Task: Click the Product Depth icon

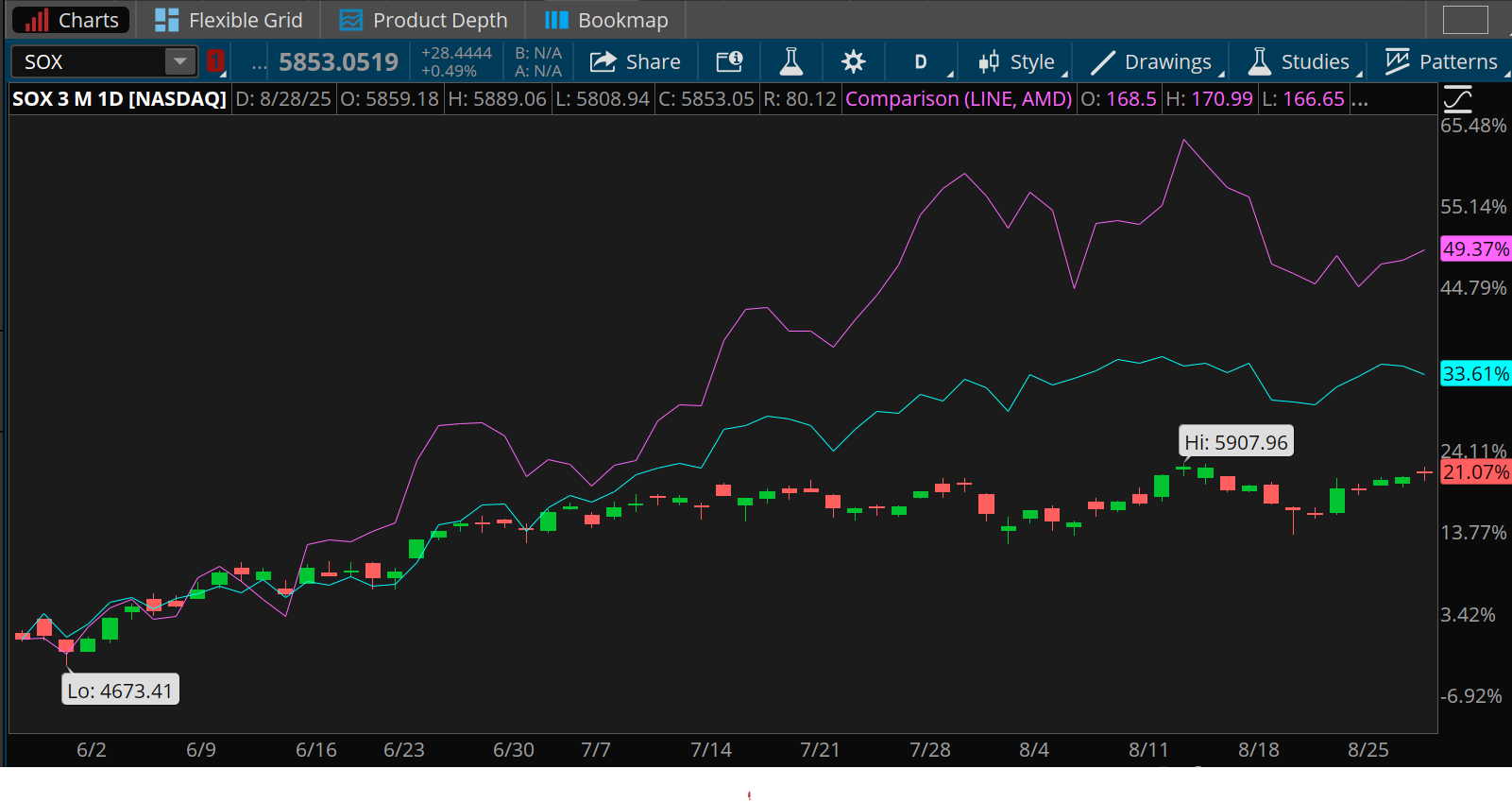Action: [351, 20]
